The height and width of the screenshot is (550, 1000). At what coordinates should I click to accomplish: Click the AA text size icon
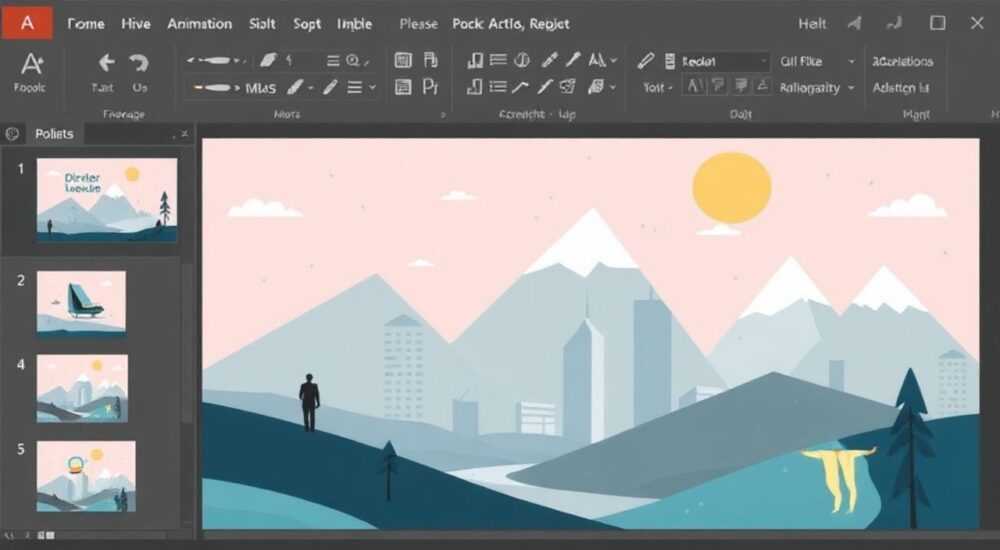tap(597, 61)
